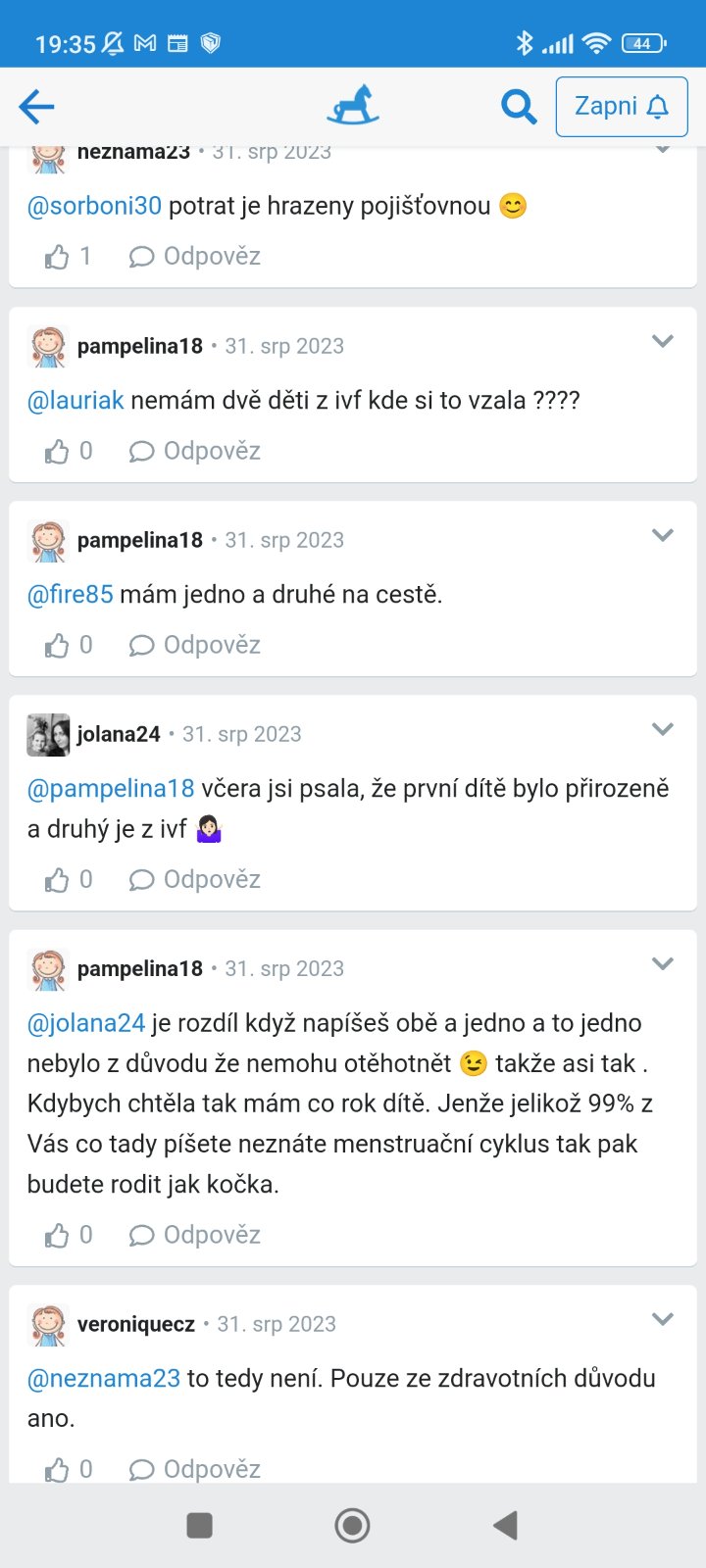The width and height of the screenshot is (706, 1568).
Task: Tap the Zapni notifications bell button
Action: (x=622, y=106)
